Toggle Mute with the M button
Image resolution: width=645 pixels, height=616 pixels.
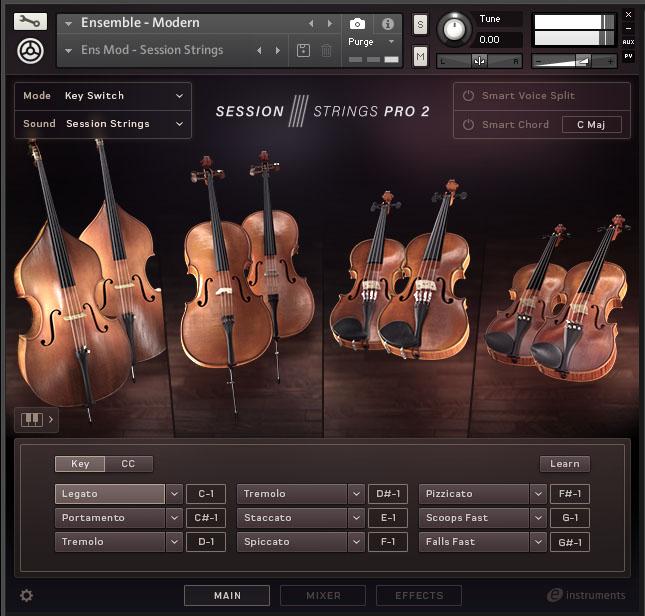420,56
